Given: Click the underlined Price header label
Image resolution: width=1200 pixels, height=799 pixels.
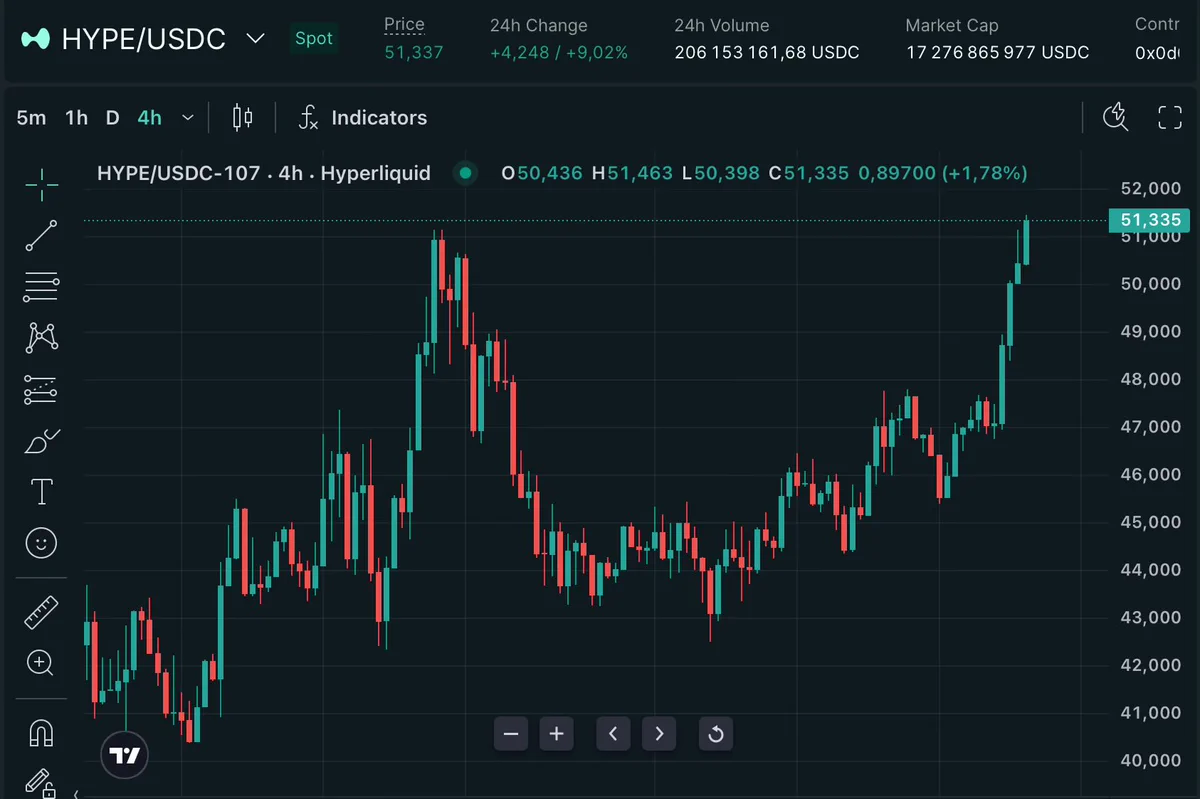Looking at the screenshot, I should tap(404, 25).
